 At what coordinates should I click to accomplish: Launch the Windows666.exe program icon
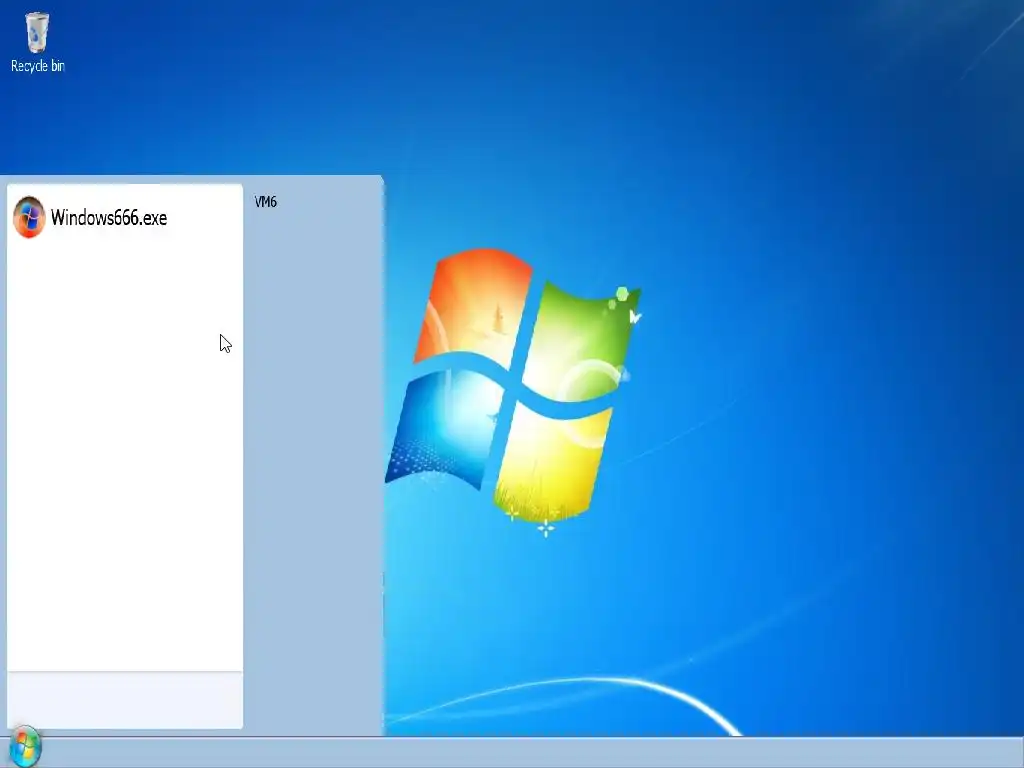(x=29, y=217)
